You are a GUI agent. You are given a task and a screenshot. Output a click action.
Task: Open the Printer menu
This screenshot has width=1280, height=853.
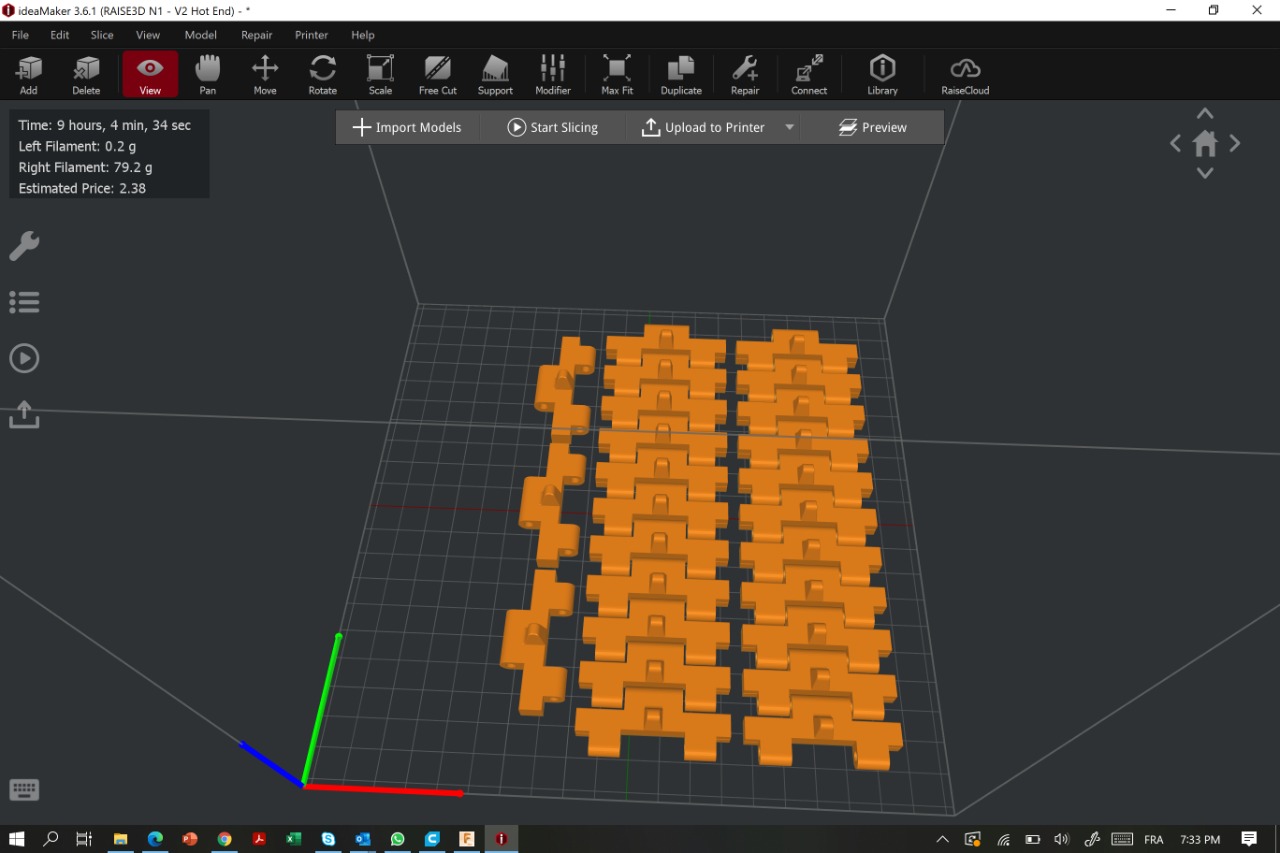(x=311, y=35)
